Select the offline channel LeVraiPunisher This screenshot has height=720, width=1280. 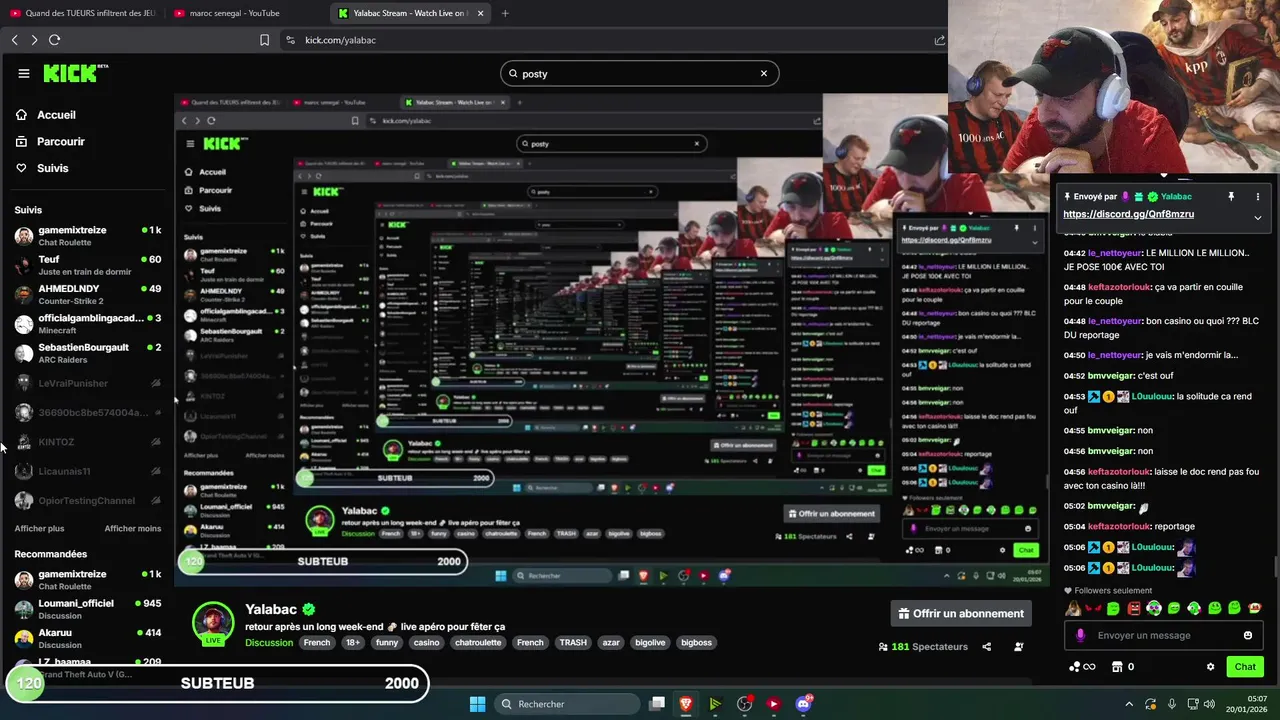[88, 383]
